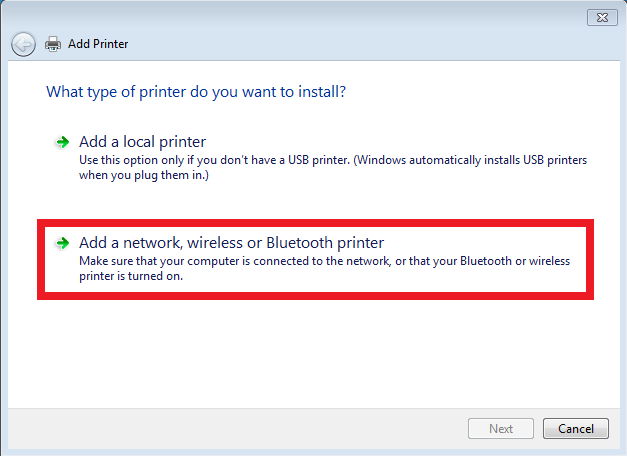Click blank white area below network option

coord(314,354)
